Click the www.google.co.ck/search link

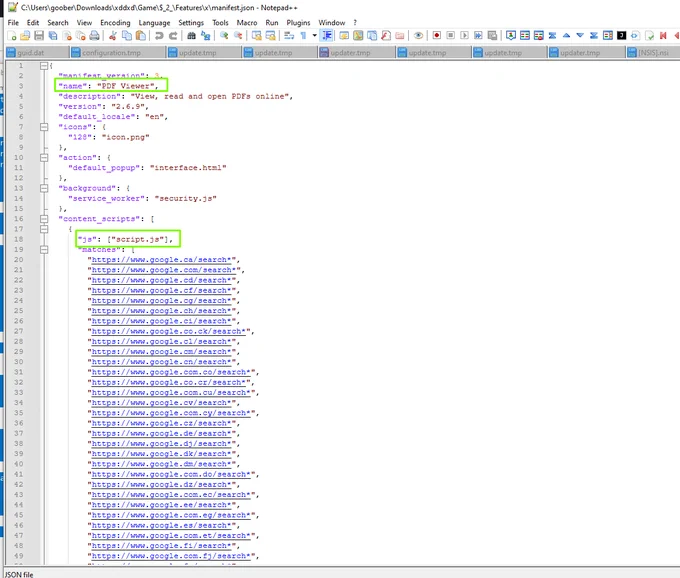(x=169, y=331)
